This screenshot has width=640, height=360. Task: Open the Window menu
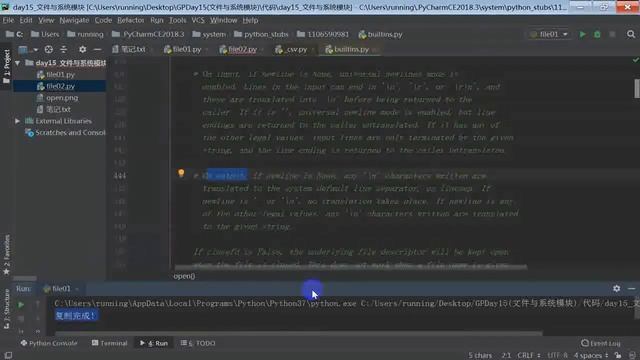pyautogui.click(x=224, y=20)
